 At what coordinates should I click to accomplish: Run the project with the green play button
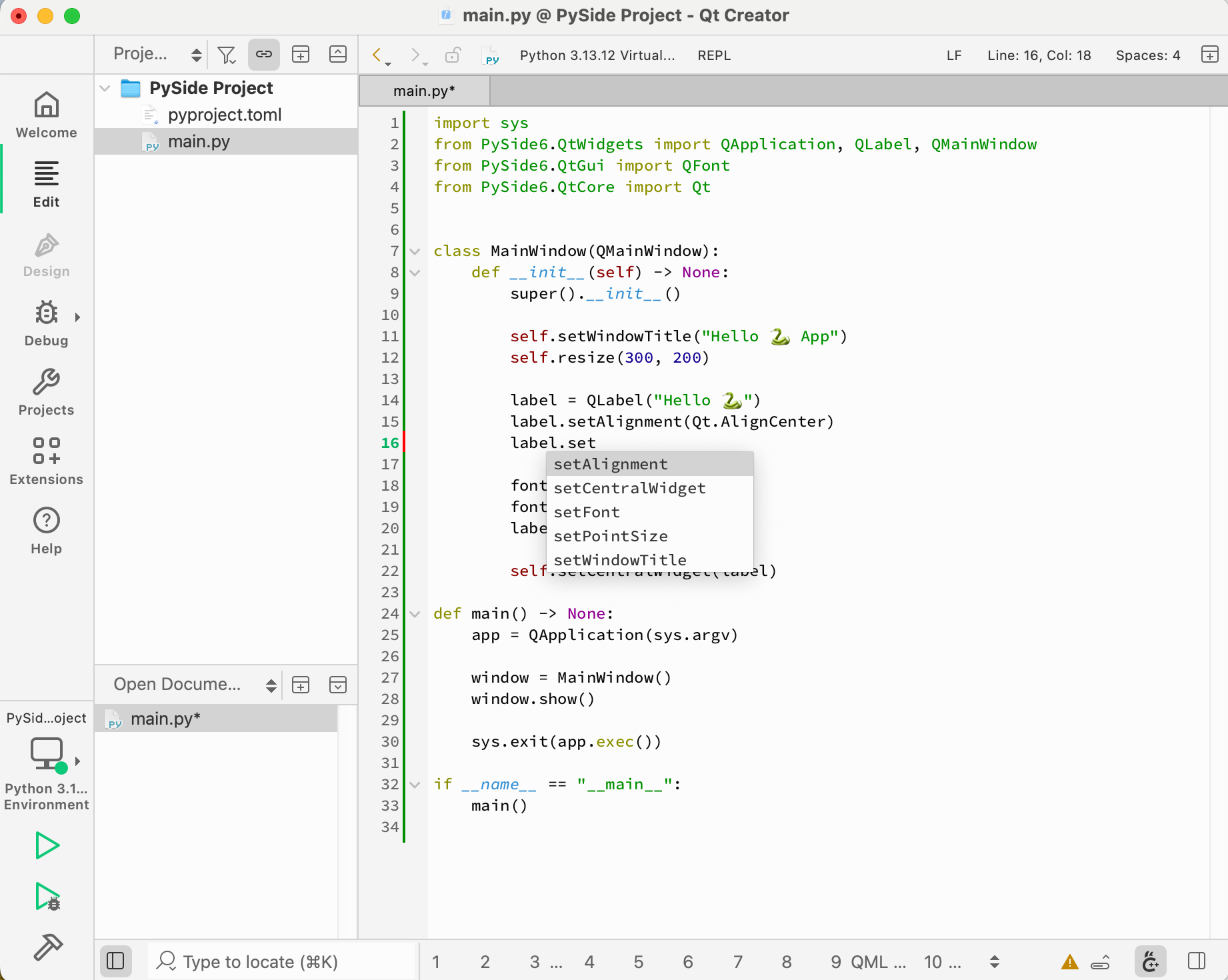pyautogui.click(x=46, y=845)
